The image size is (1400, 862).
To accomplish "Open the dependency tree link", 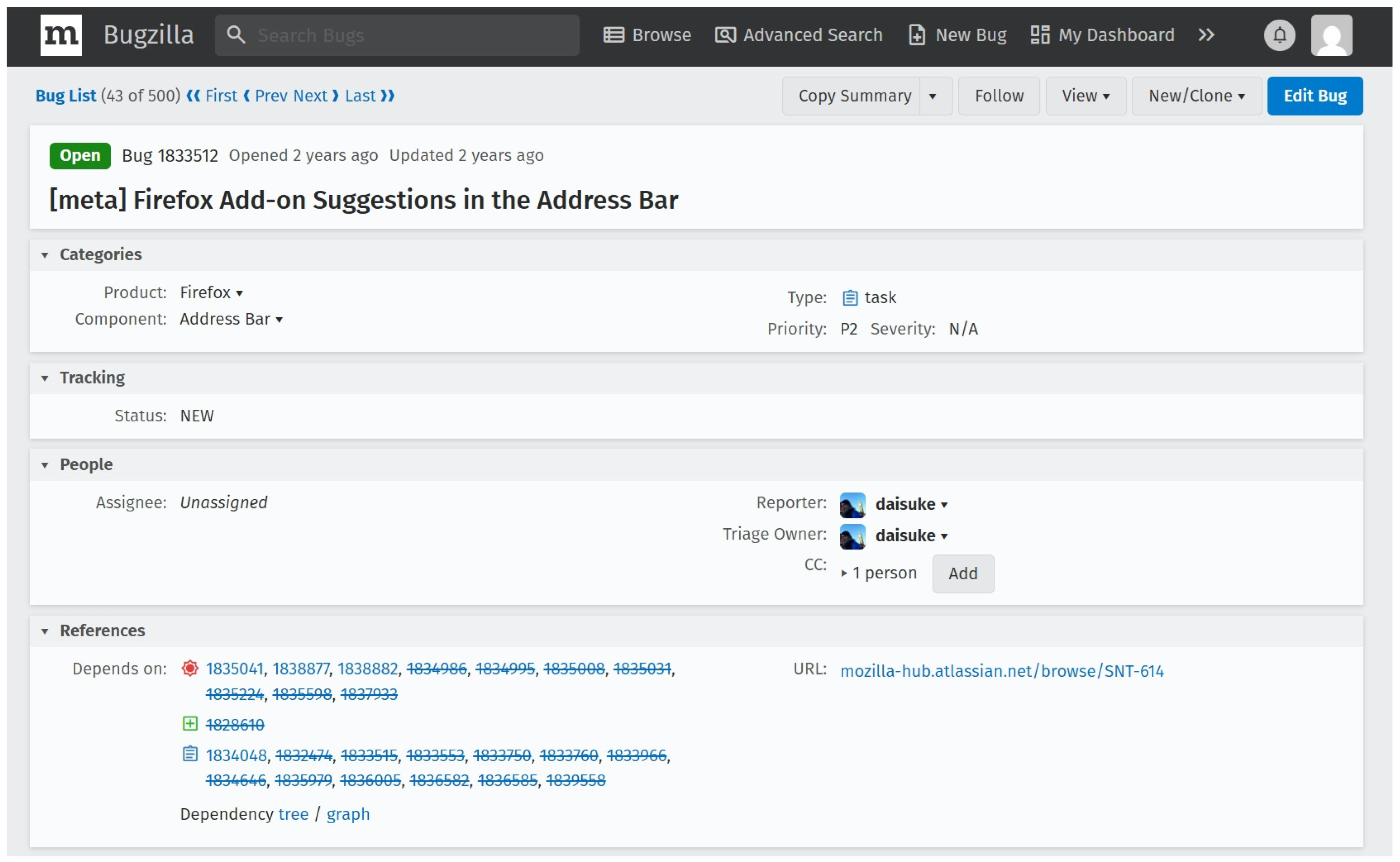I will click(x=293, y=814).
